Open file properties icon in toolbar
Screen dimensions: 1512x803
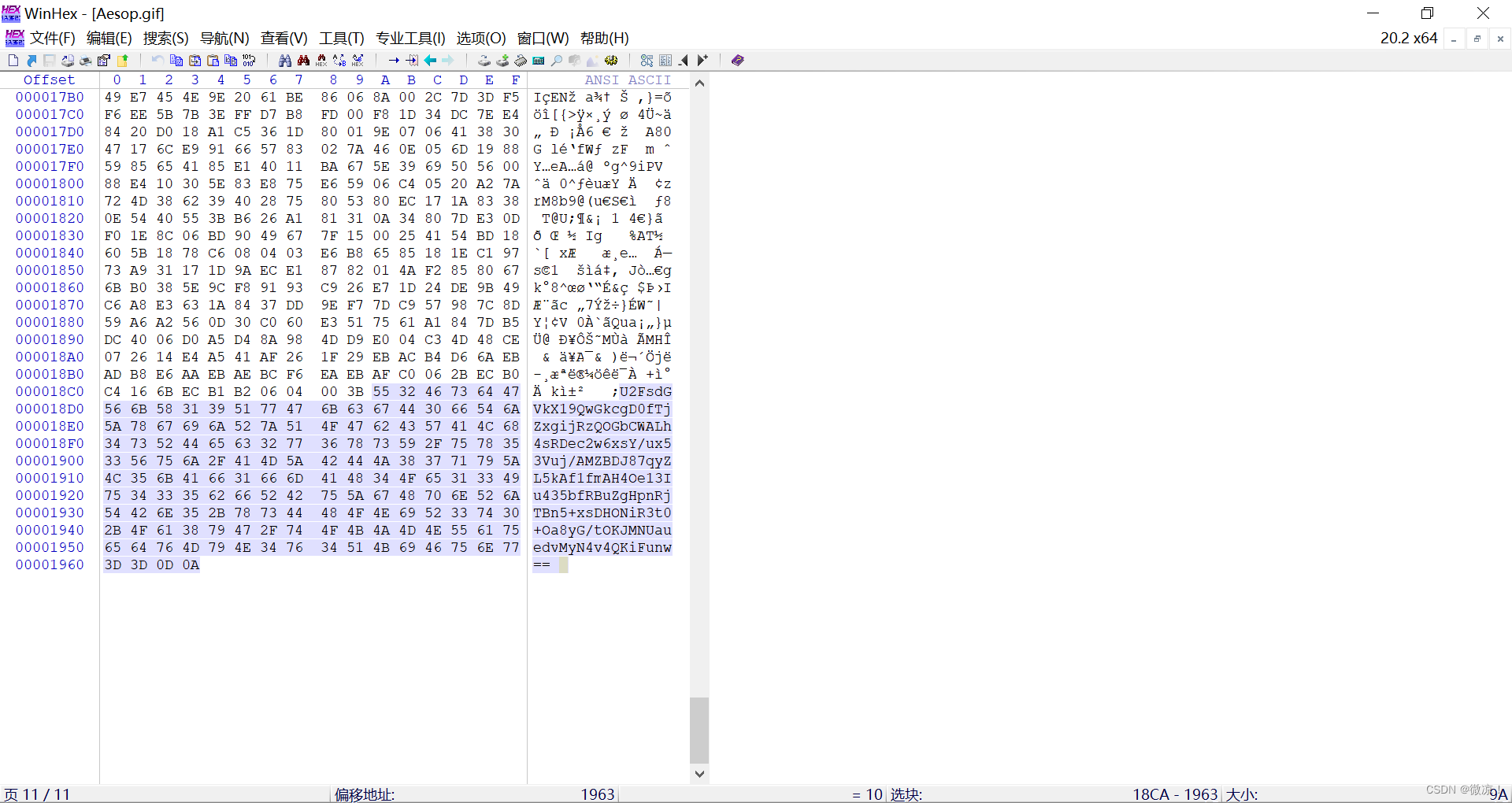click(103, 60)
